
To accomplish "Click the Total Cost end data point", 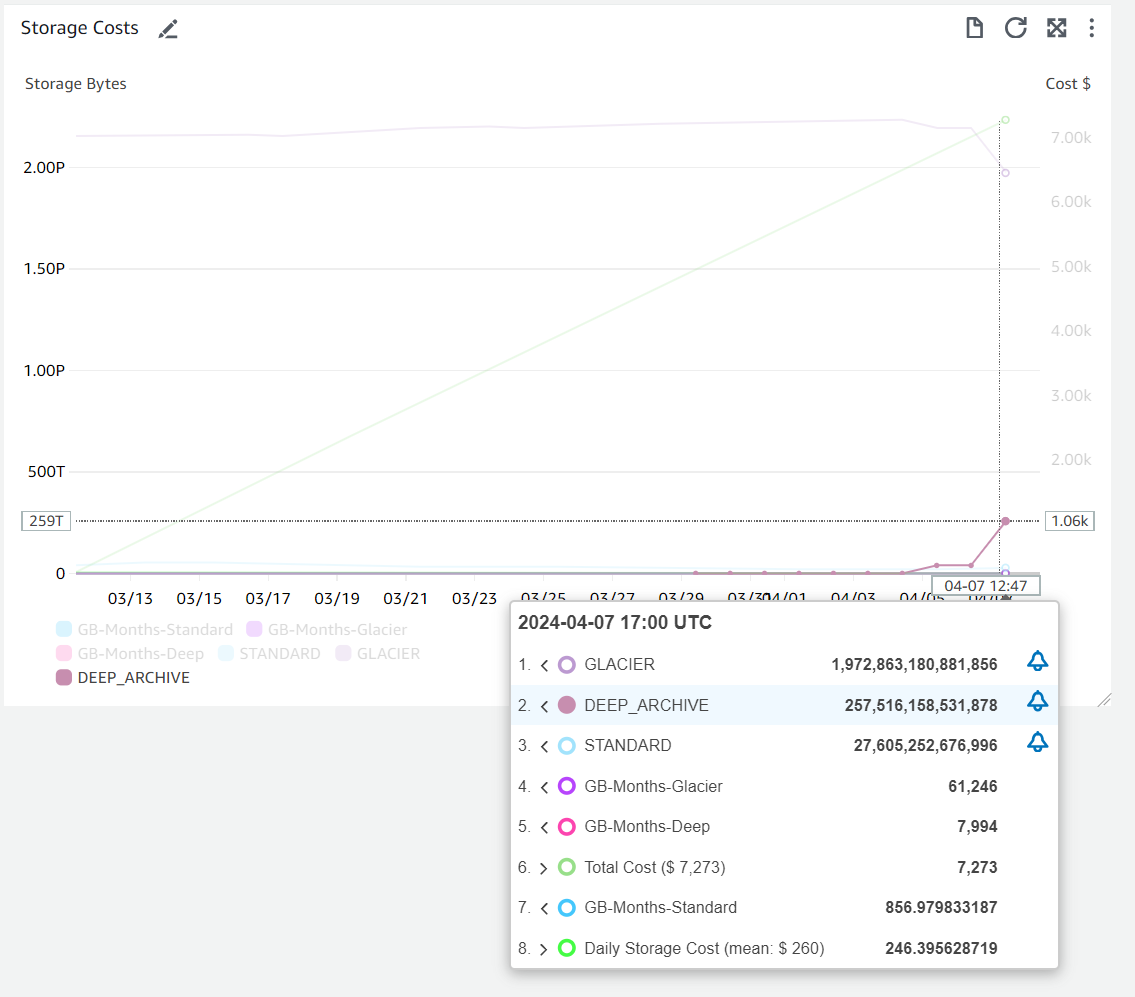I will tap(1005, 120).
